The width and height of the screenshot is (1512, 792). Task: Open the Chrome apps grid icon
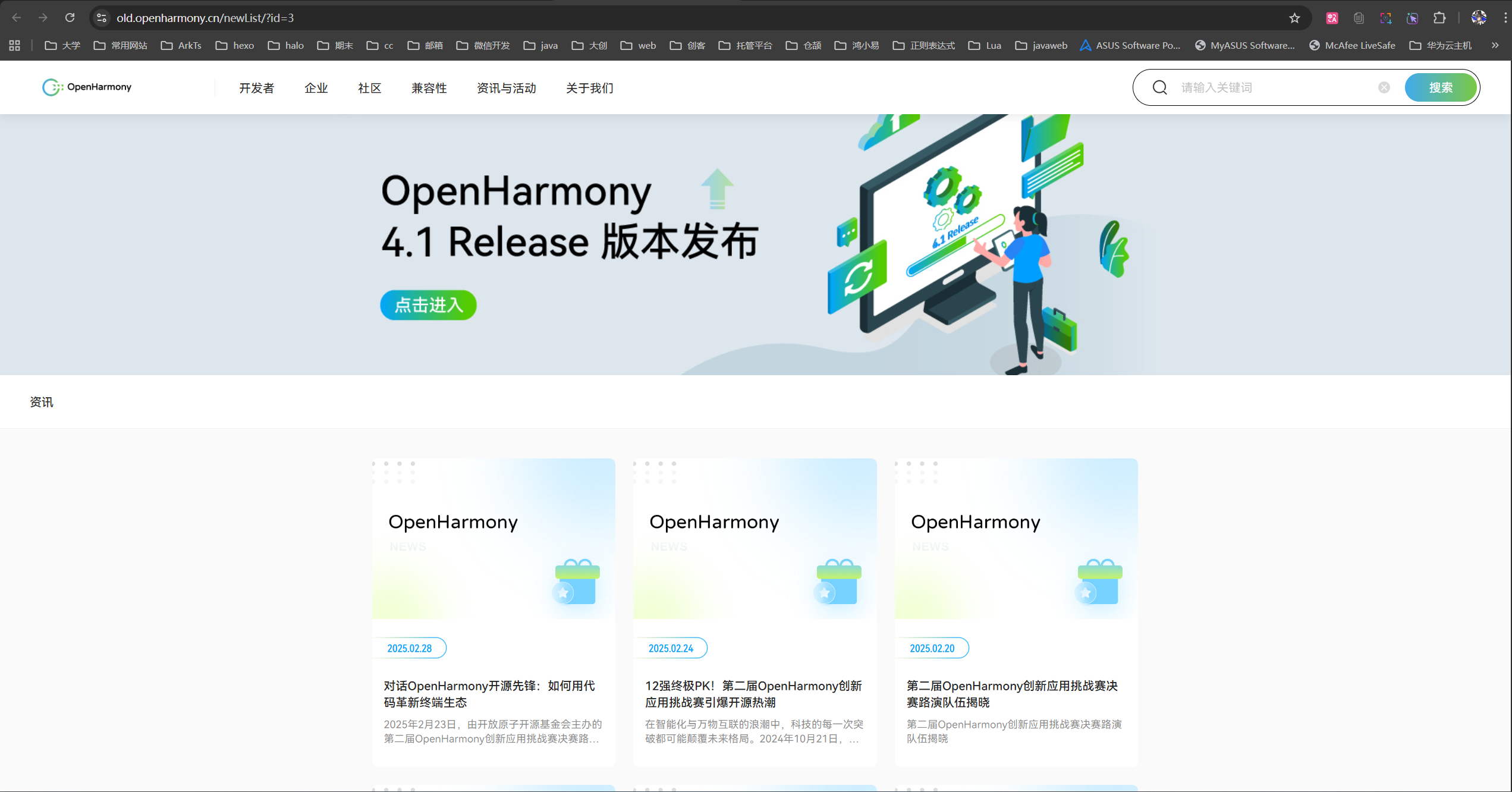pos(15,45)
